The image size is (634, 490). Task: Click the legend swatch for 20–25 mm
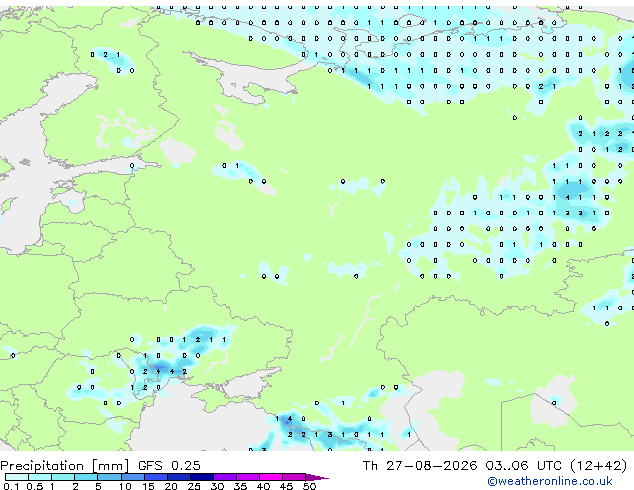click(179, 477)
